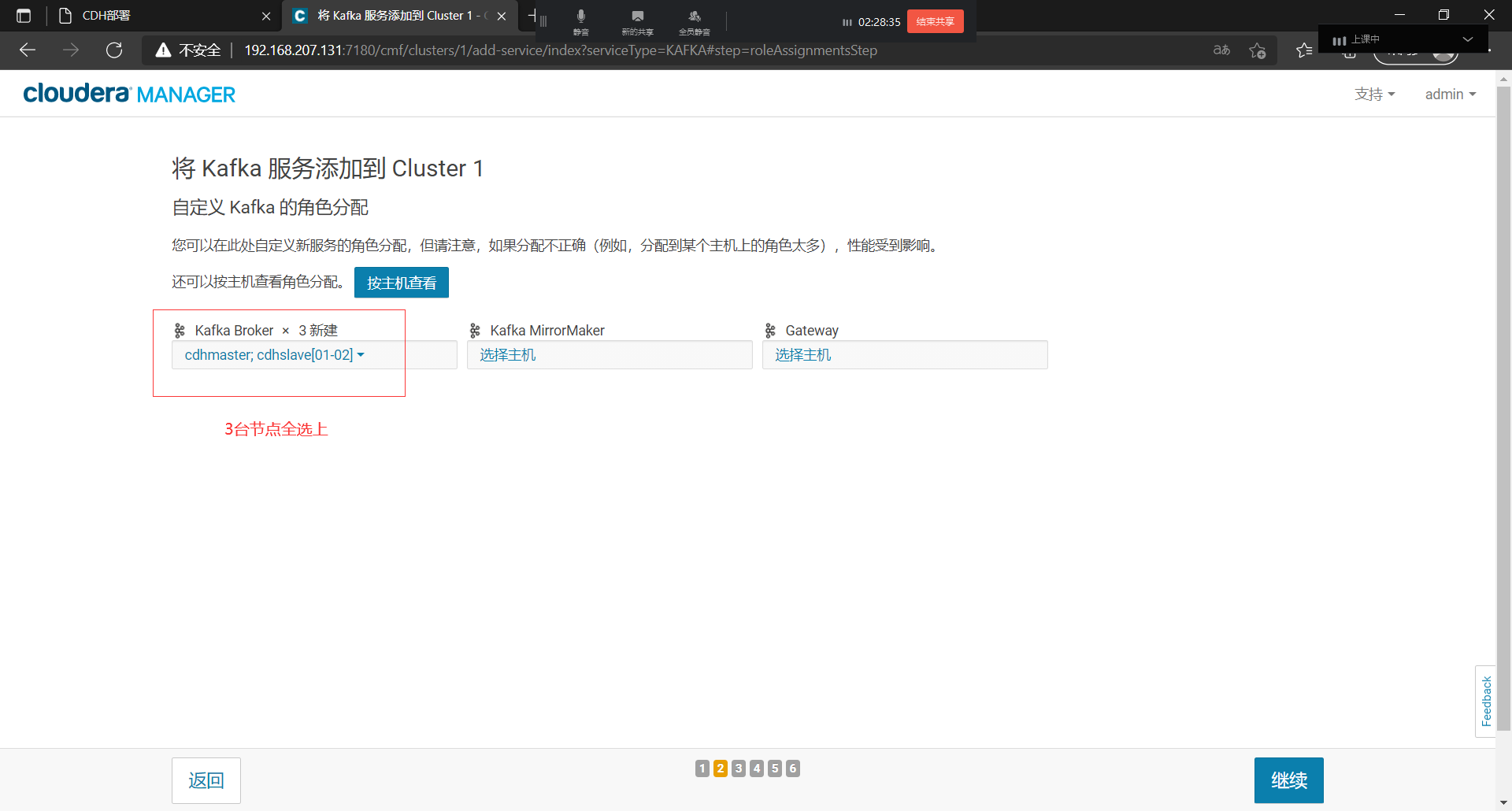
Task: Go to wizard step 1
Action: point(702,768)
